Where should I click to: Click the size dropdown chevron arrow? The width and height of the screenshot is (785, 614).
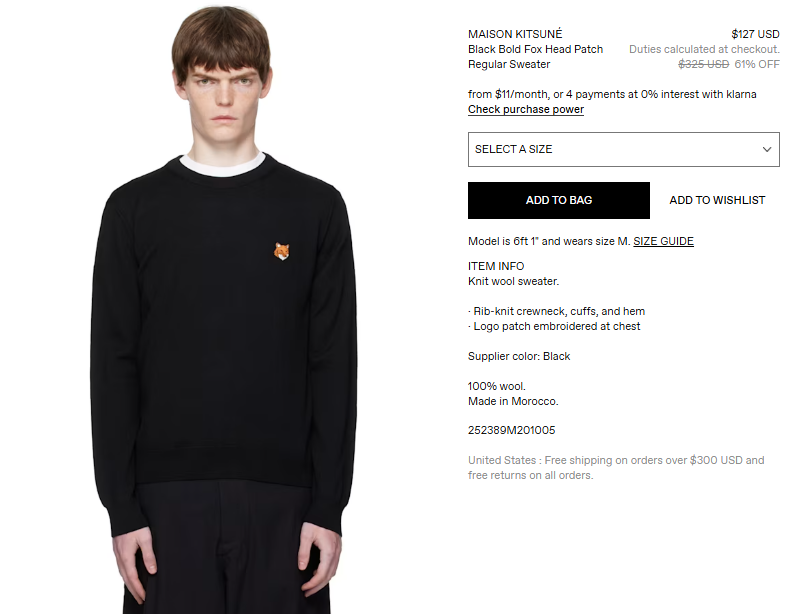pos(766,149)
